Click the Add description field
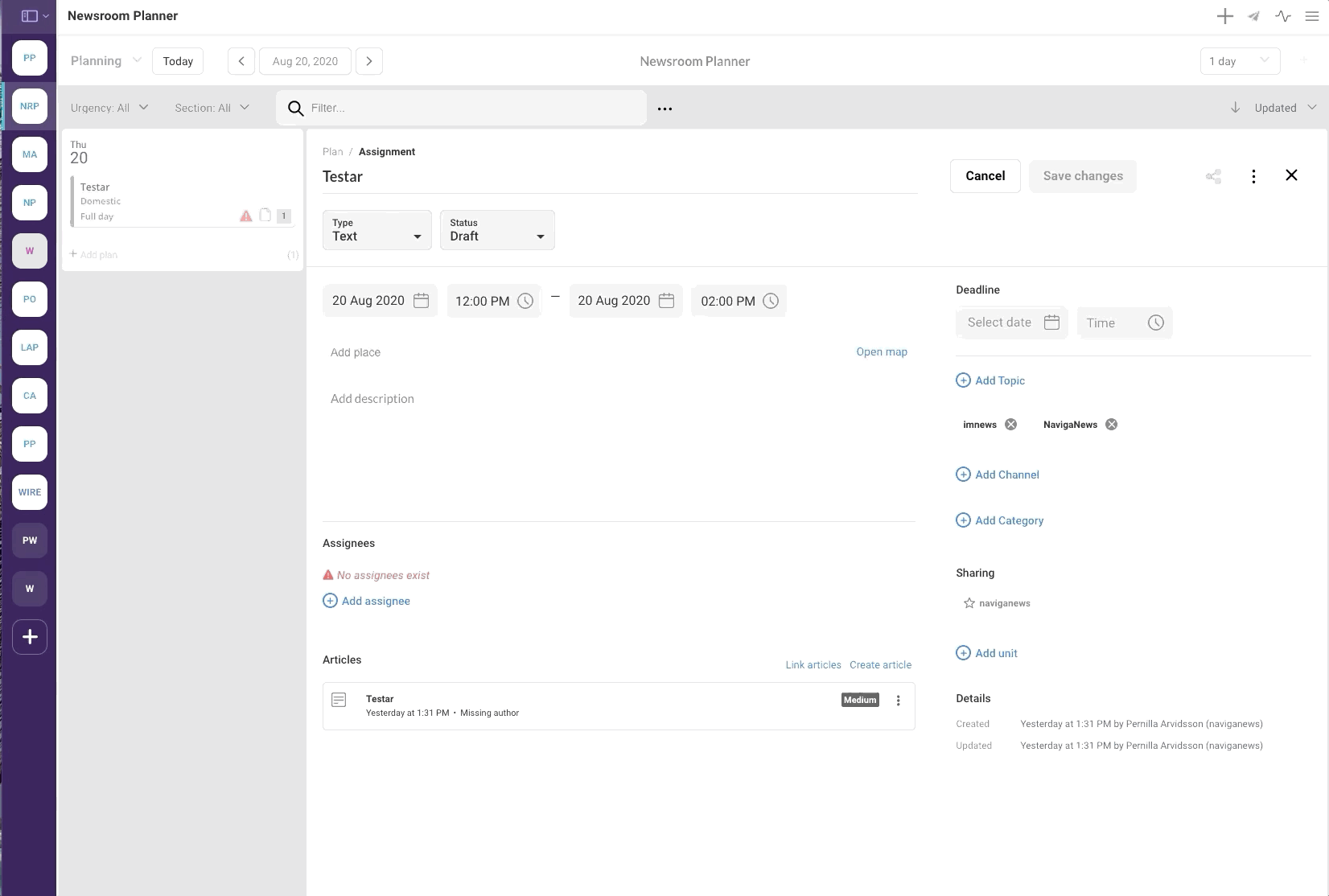Screen dimensions: 1329x896 point(372,399)
